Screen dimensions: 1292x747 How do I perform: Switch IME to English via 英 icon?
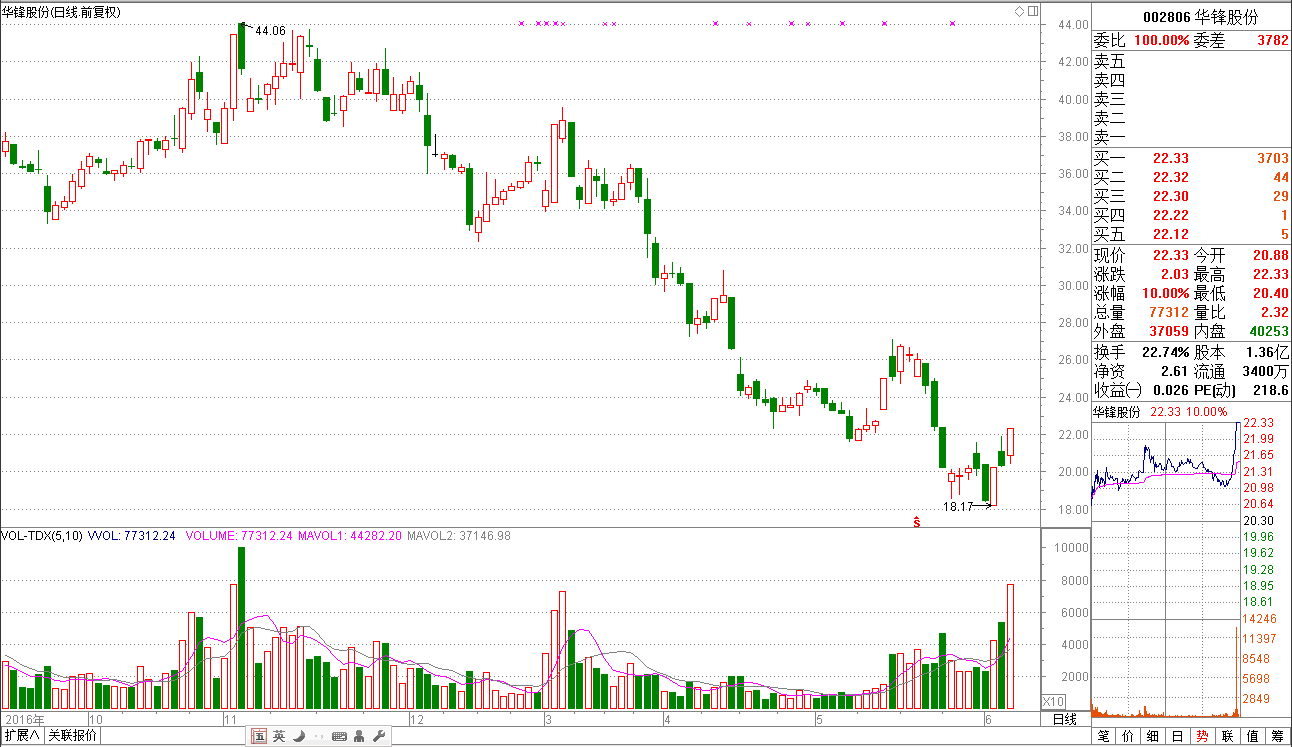pyautogui.click(x=279, y=736)
